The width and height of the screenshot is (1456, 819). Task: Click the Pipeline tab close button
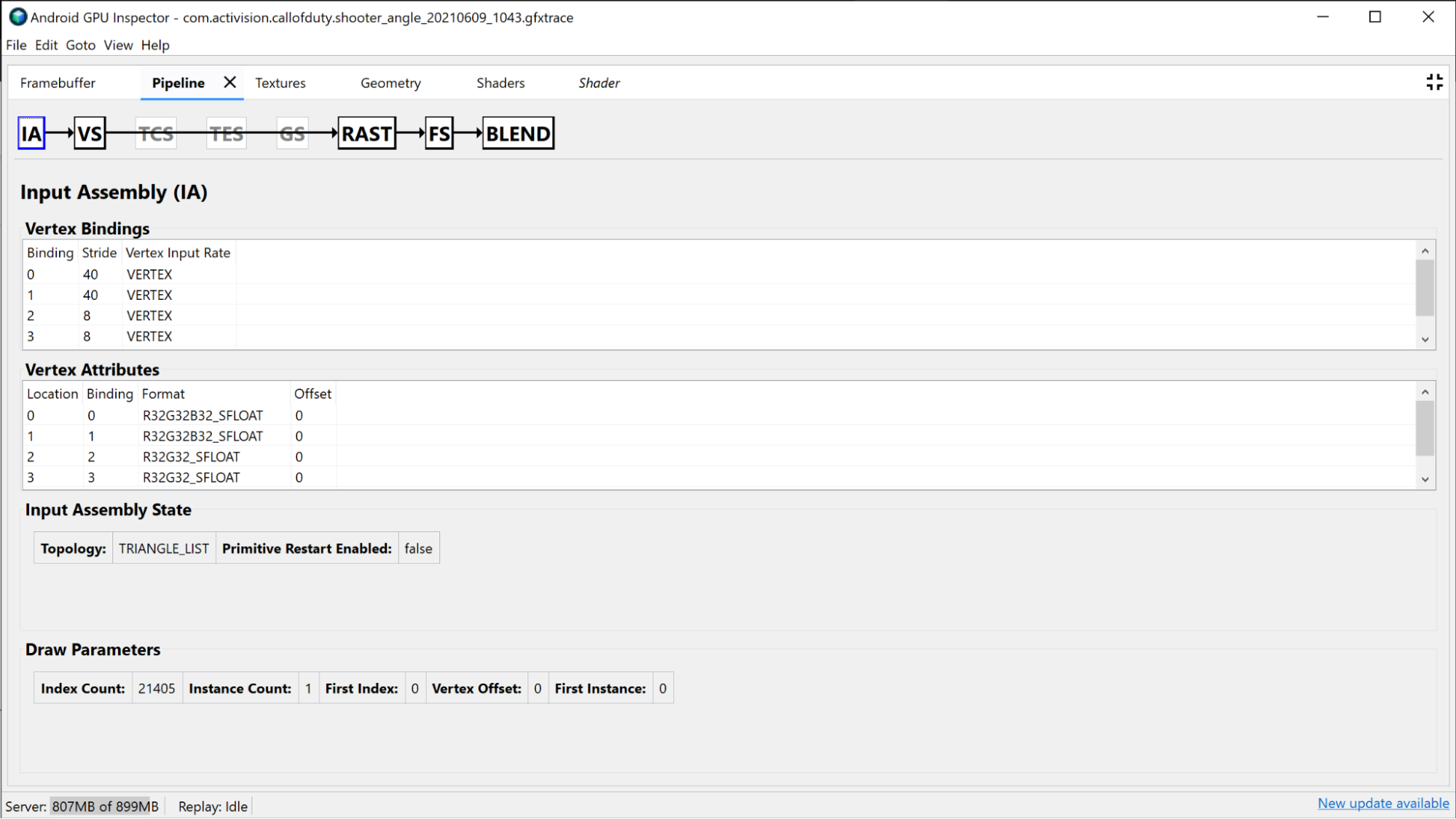click(229, 82)
